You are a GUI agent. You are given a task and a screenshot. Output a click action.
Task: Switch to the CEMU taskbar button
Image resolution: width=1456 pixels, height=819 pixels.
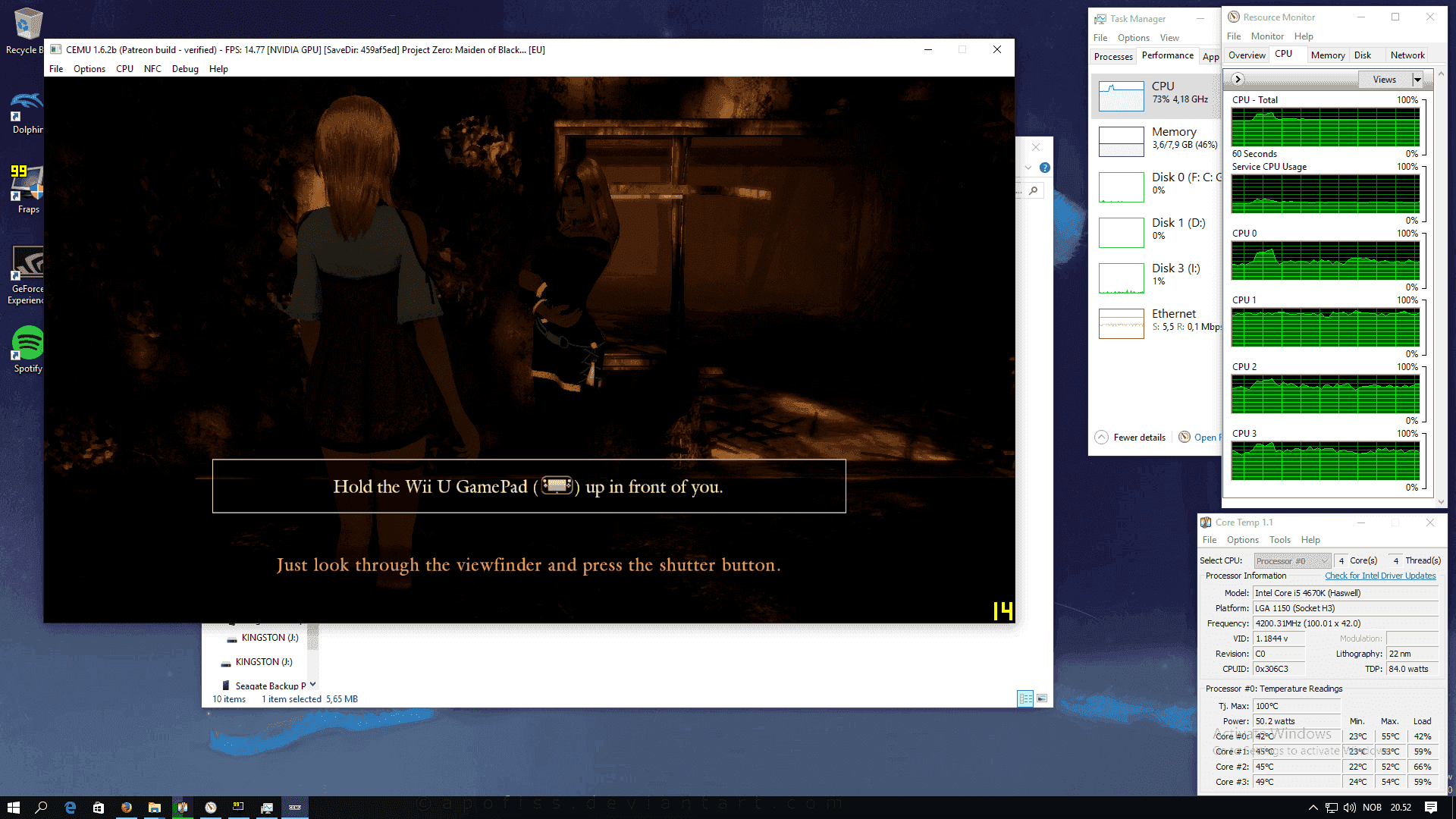(x=295, y=808)
